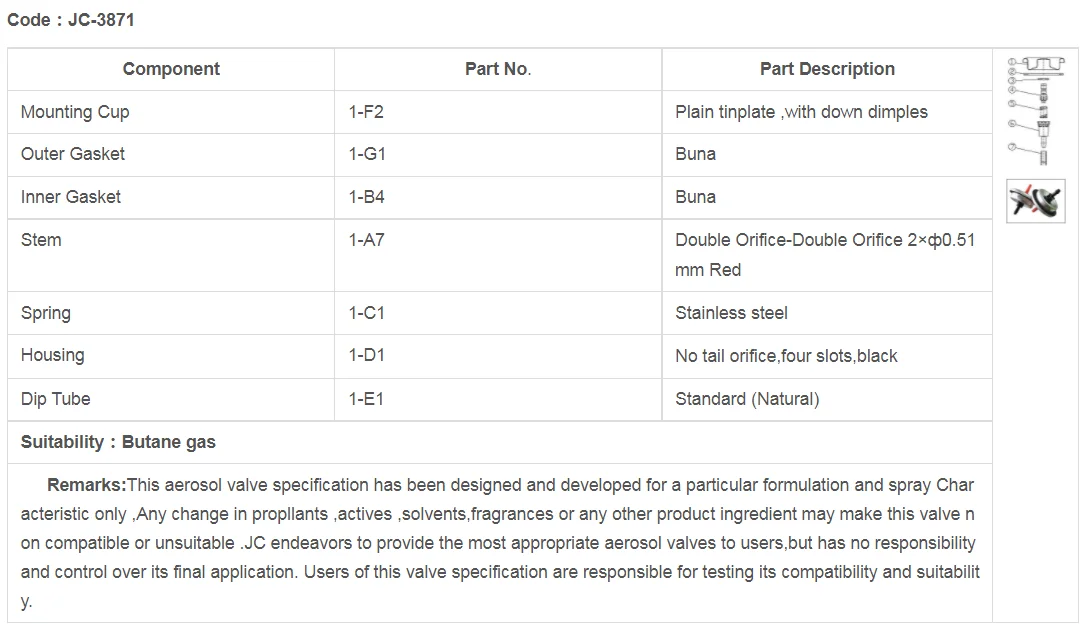Screen dimensions: 1086x628
Task: Select the Housing component cell
Action: click(x=171, y=356)
